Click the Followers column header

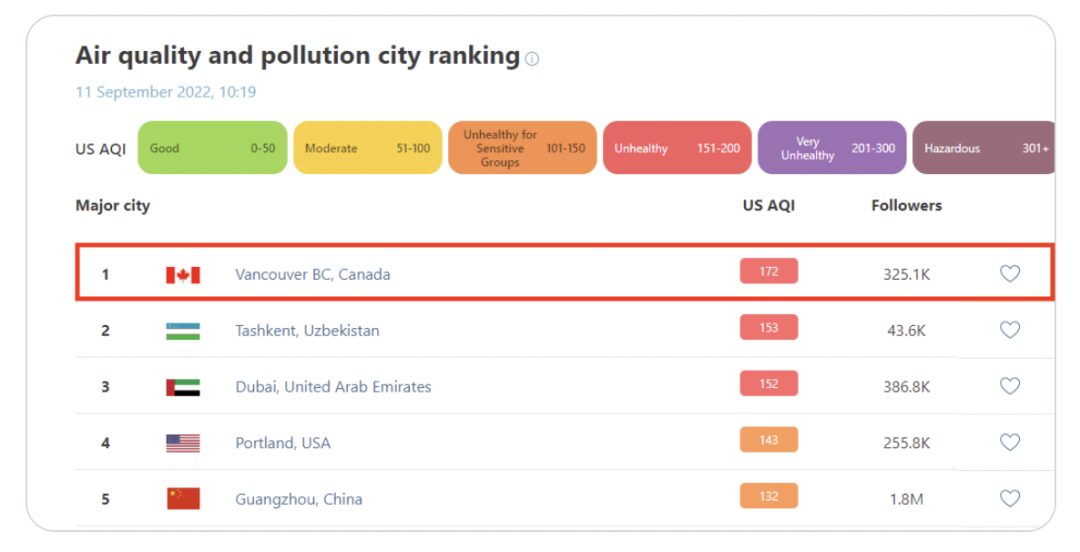(906, 206)
